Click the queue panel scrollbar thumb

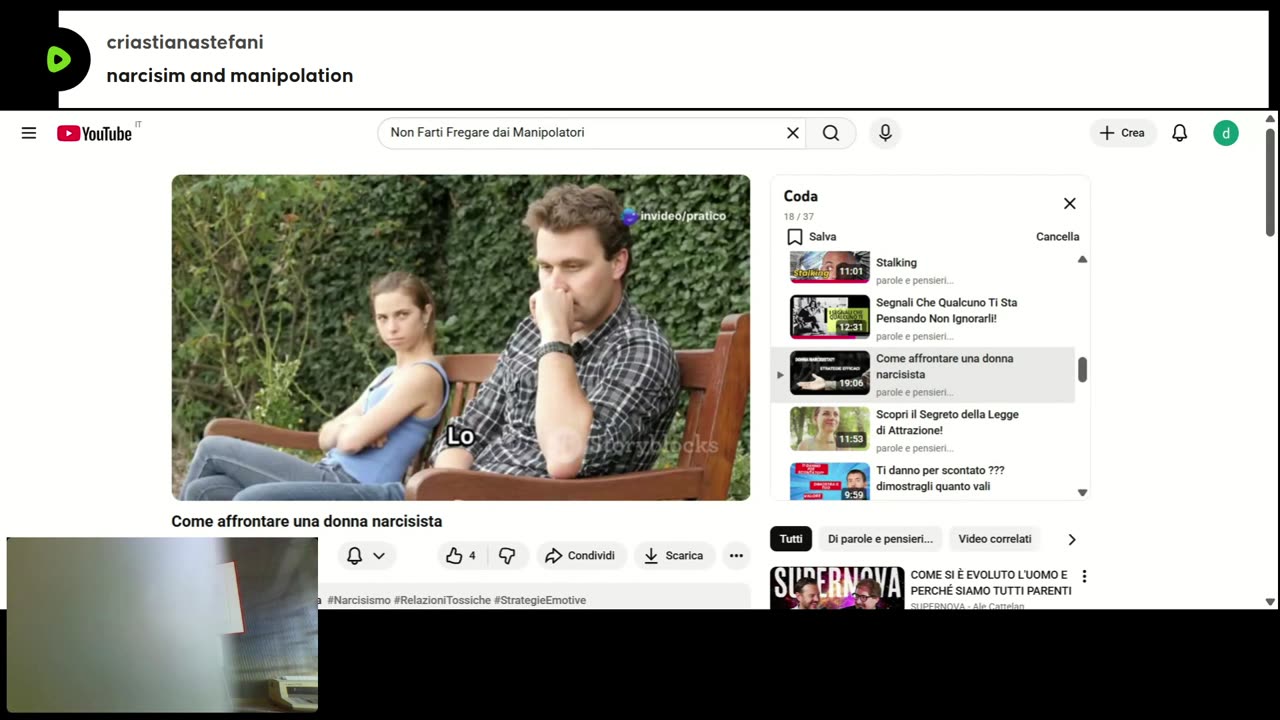1082,369
